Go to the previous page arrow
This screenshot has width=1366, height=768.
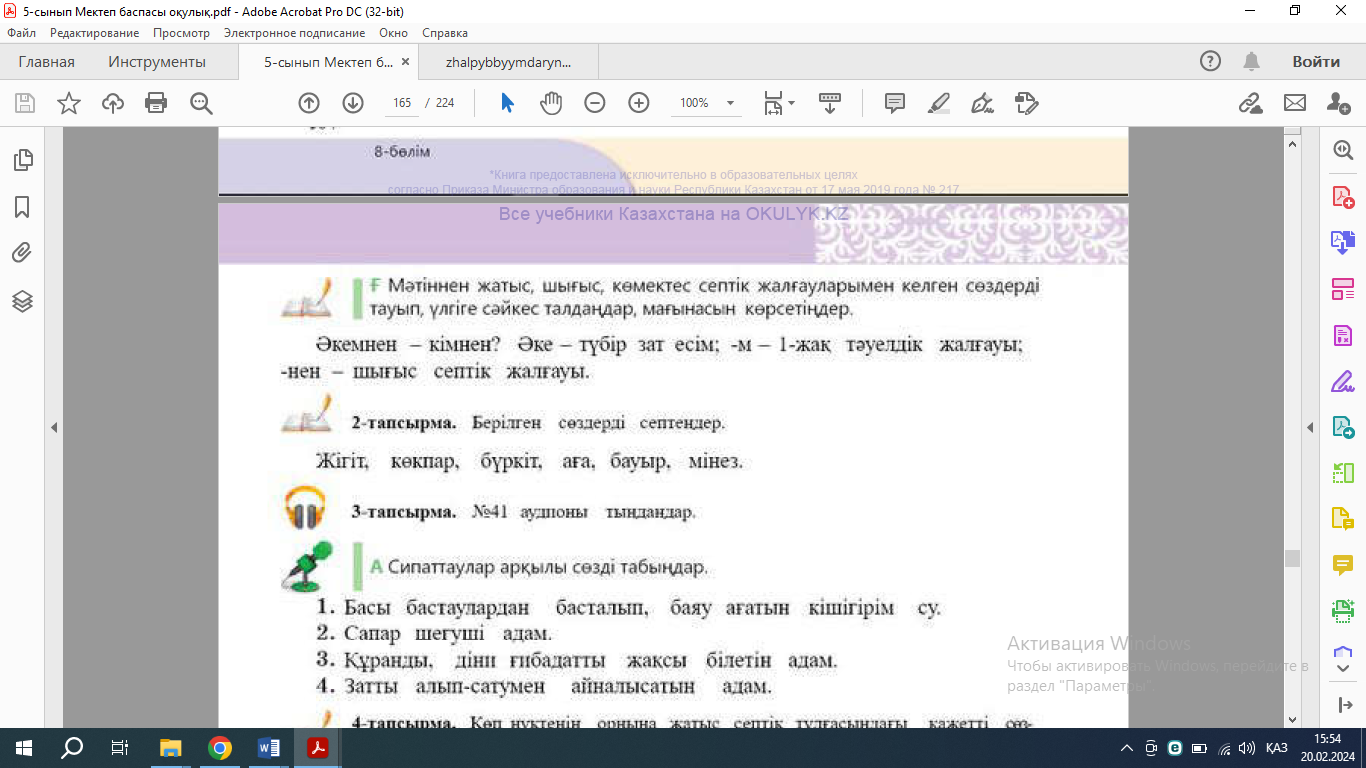click(309, 103)
